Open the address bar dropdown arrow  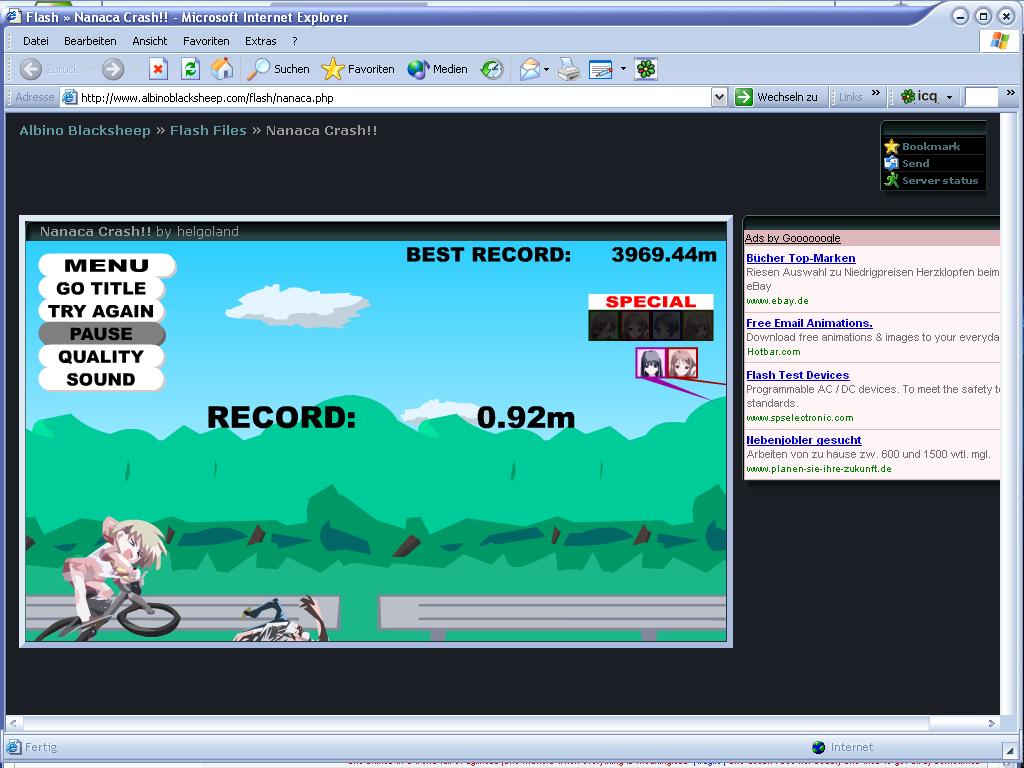tap(719, 97)
